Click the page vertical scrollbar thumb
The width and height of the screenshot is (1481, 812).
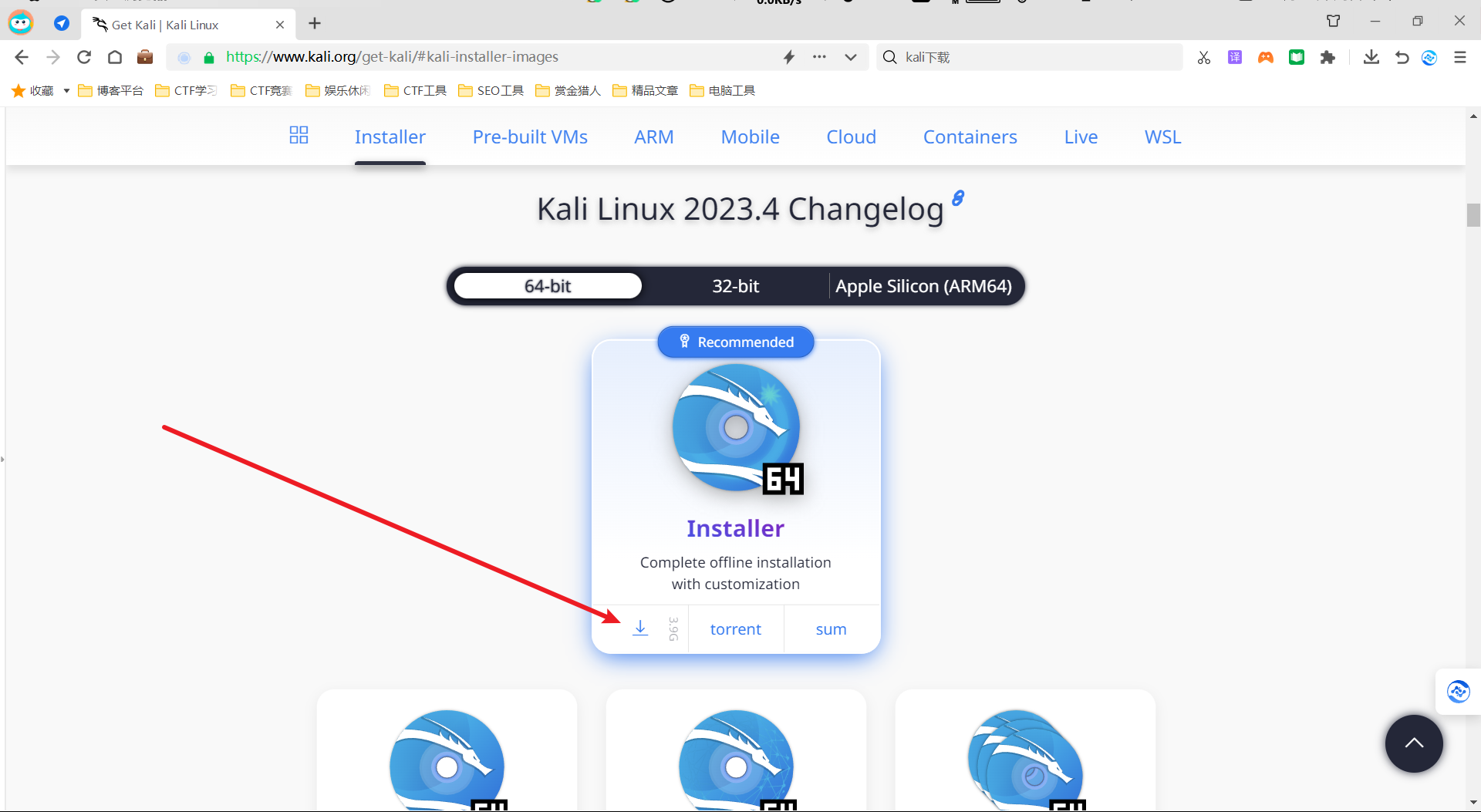[x=1473, y=214]
